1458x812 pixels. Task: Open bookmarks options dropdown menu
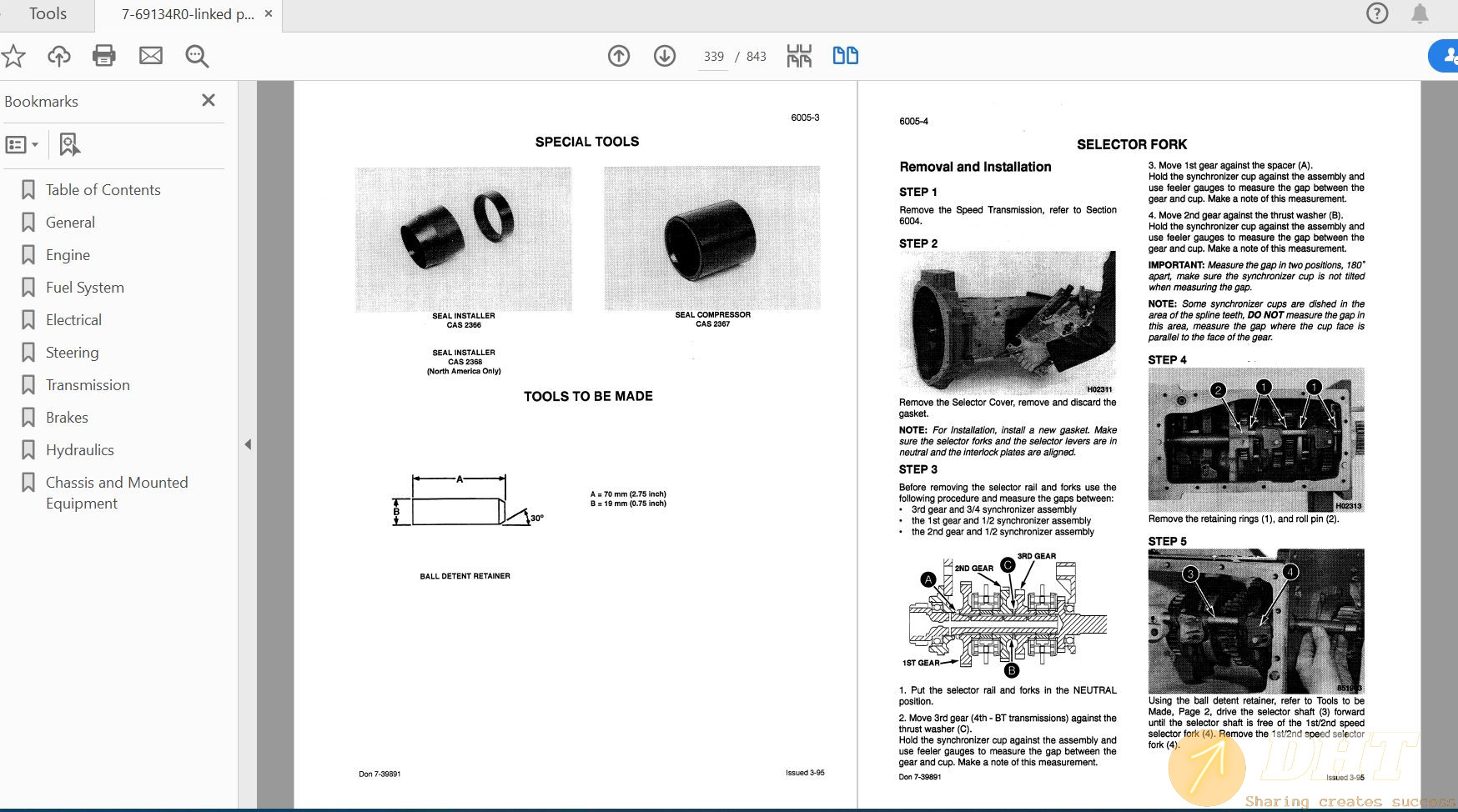[22, 144]
